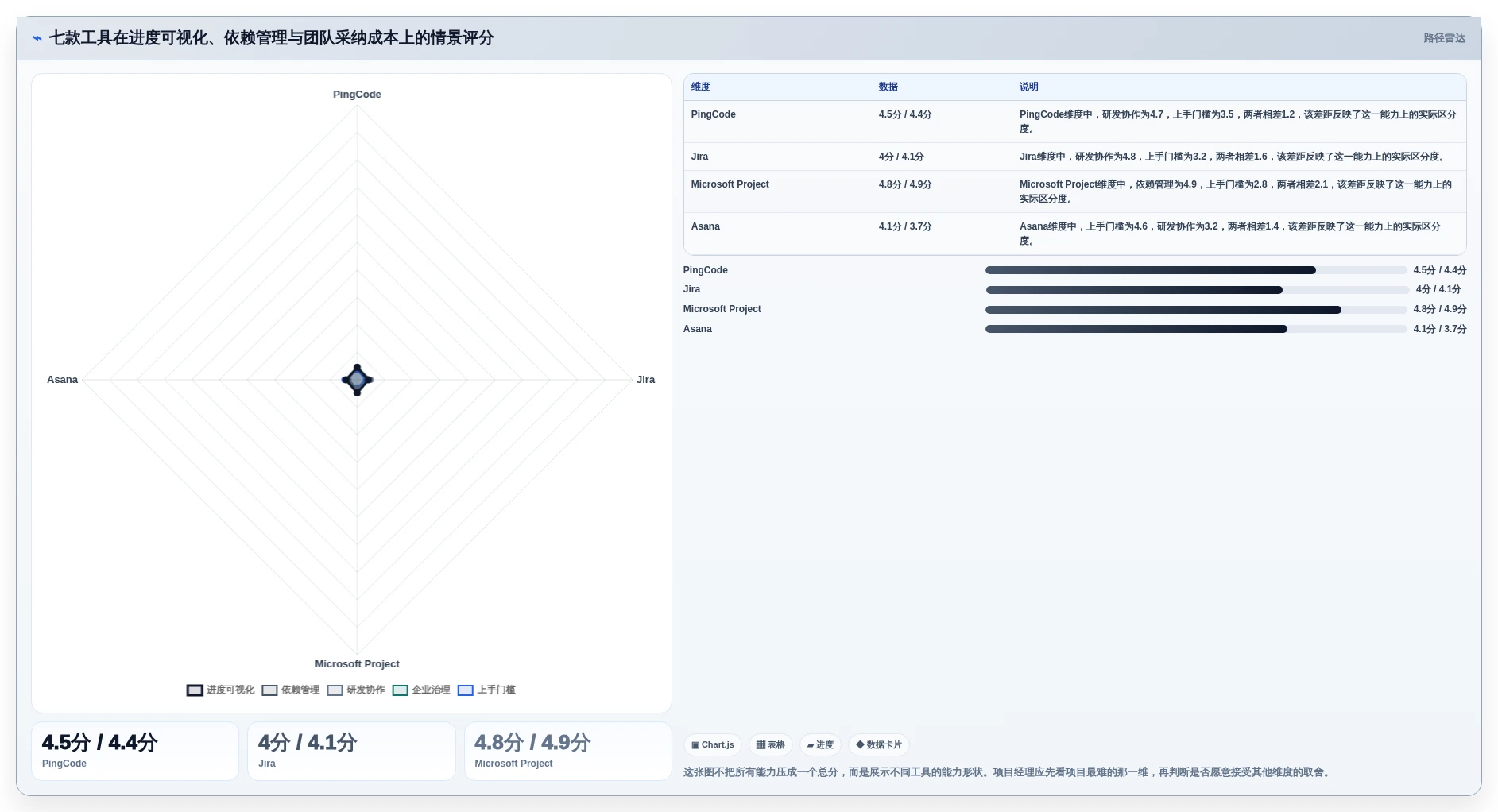
Task: Click the Jira radar axis label
Action: [645, 380]
